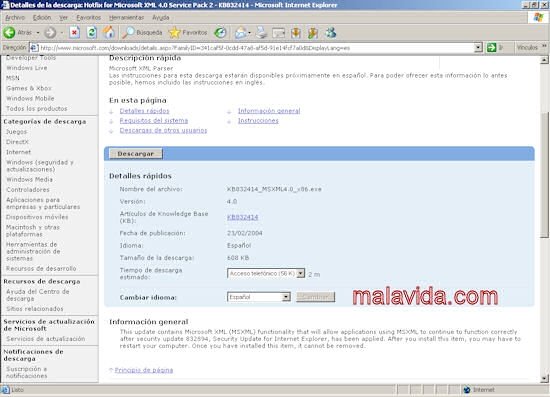Follow the Detalles rápidos link

145,111
